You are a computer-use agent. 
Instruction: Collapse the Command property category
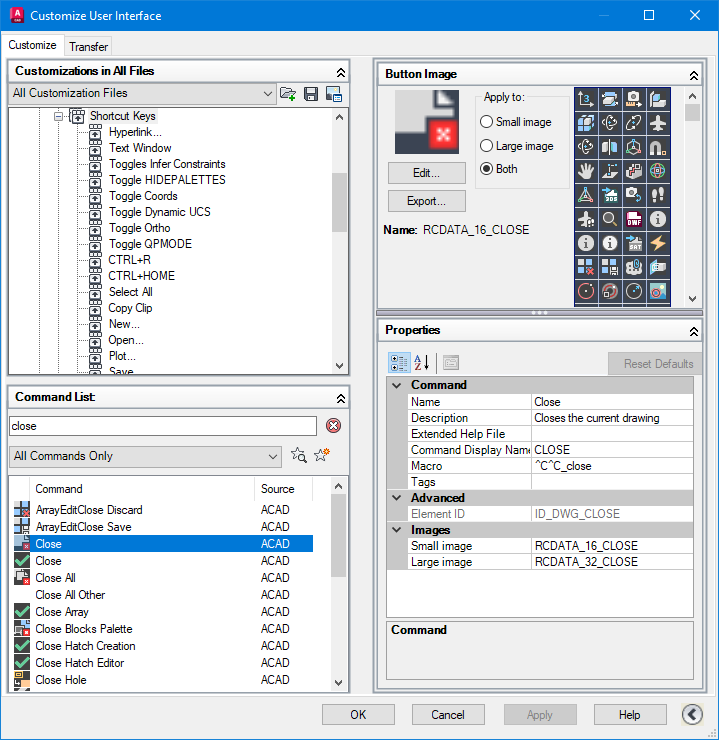tap(397, 385)
